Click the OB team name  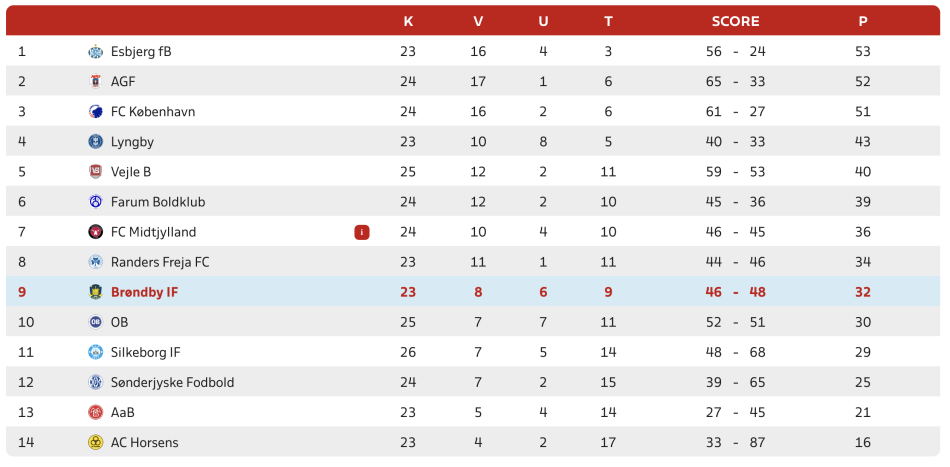point(119,322)
